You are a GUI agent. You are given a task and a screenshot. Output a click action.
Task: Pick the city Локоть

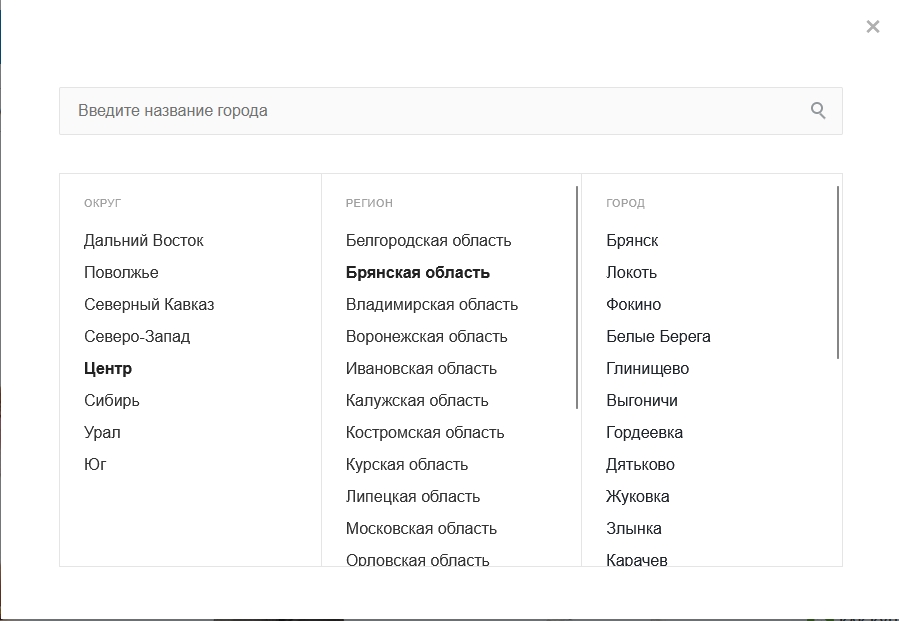(x=631, y=272)
